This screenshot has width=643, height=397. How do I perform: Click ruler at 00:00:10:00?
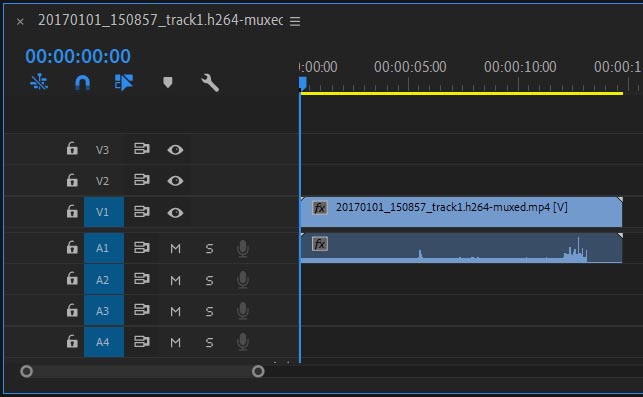pyautogui.click(x=520, y=67)
